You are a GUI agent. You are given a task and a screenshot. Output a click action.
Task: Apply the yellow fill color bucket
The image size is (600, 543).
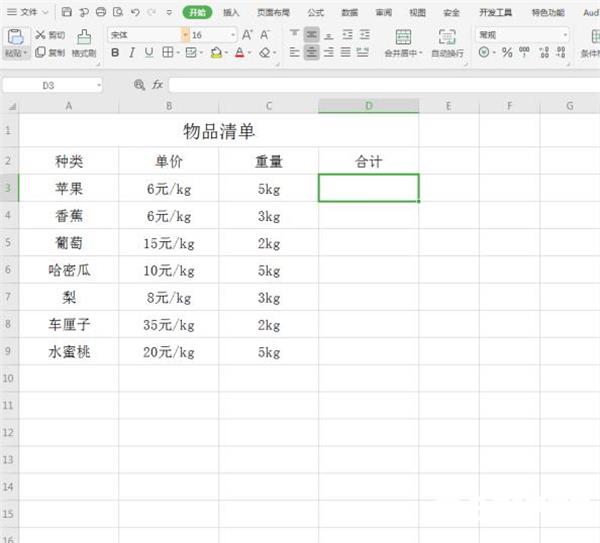tap(216, 52)
